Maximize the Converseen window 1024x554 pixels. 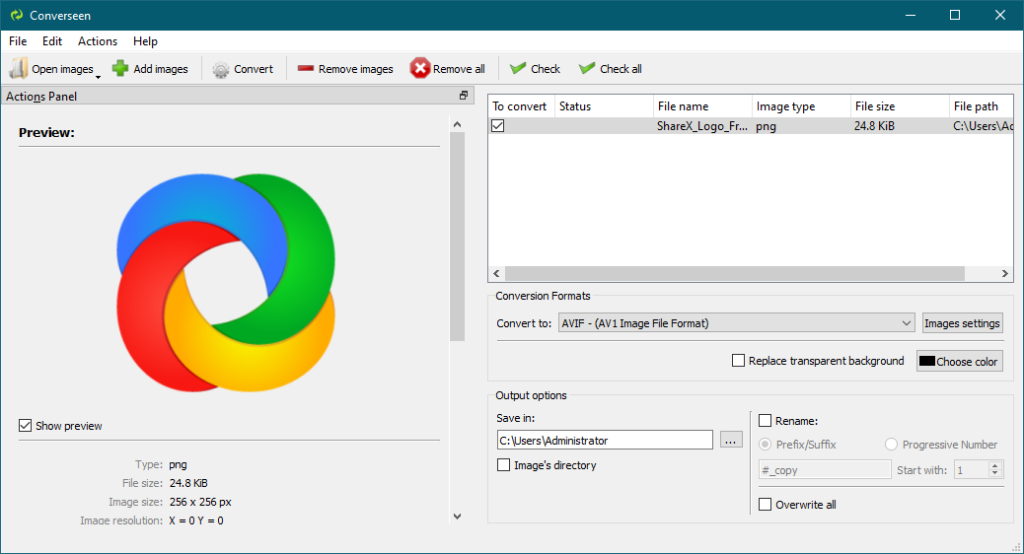click(955, 15)
